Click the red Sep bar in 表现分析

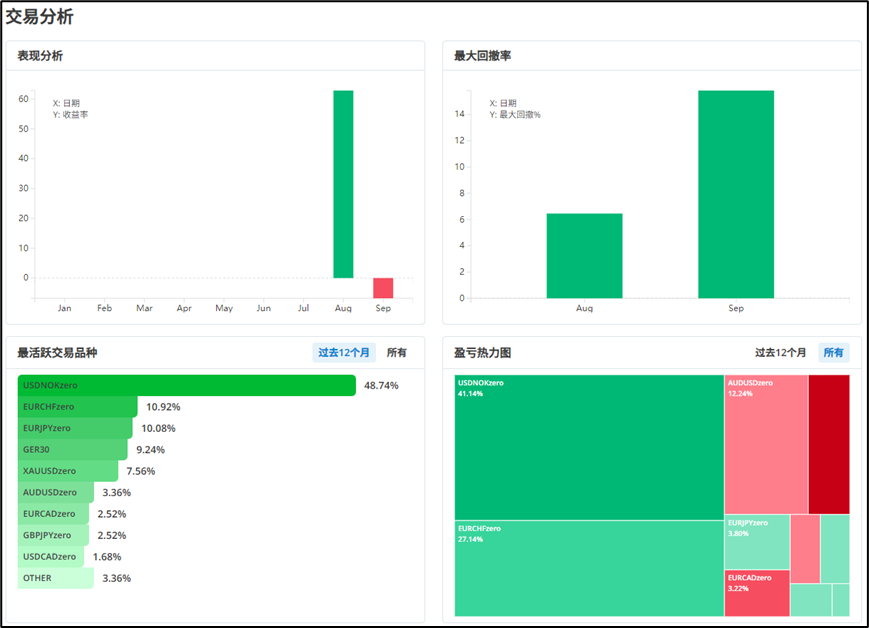[x=383, y=288]
